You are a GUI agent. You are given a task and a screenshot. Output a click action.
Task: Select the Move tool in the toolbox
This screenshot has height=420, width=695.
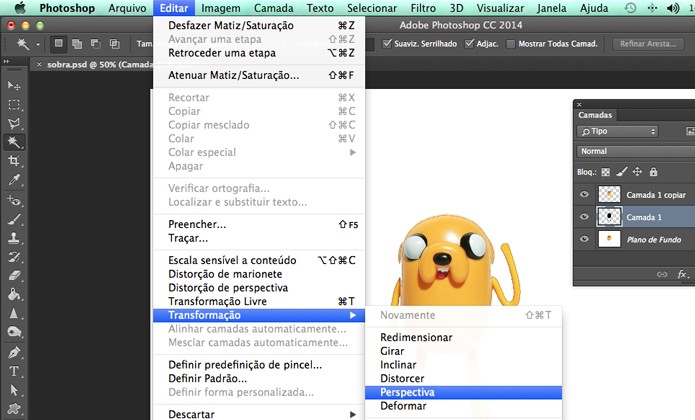click(x=14, y=86)
